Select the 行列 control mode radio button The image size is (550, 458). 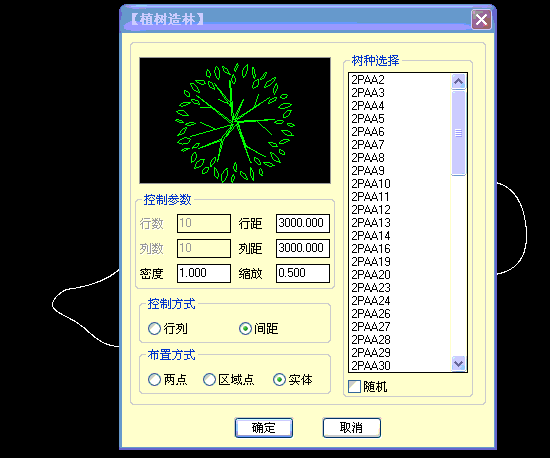coord(154,329)
